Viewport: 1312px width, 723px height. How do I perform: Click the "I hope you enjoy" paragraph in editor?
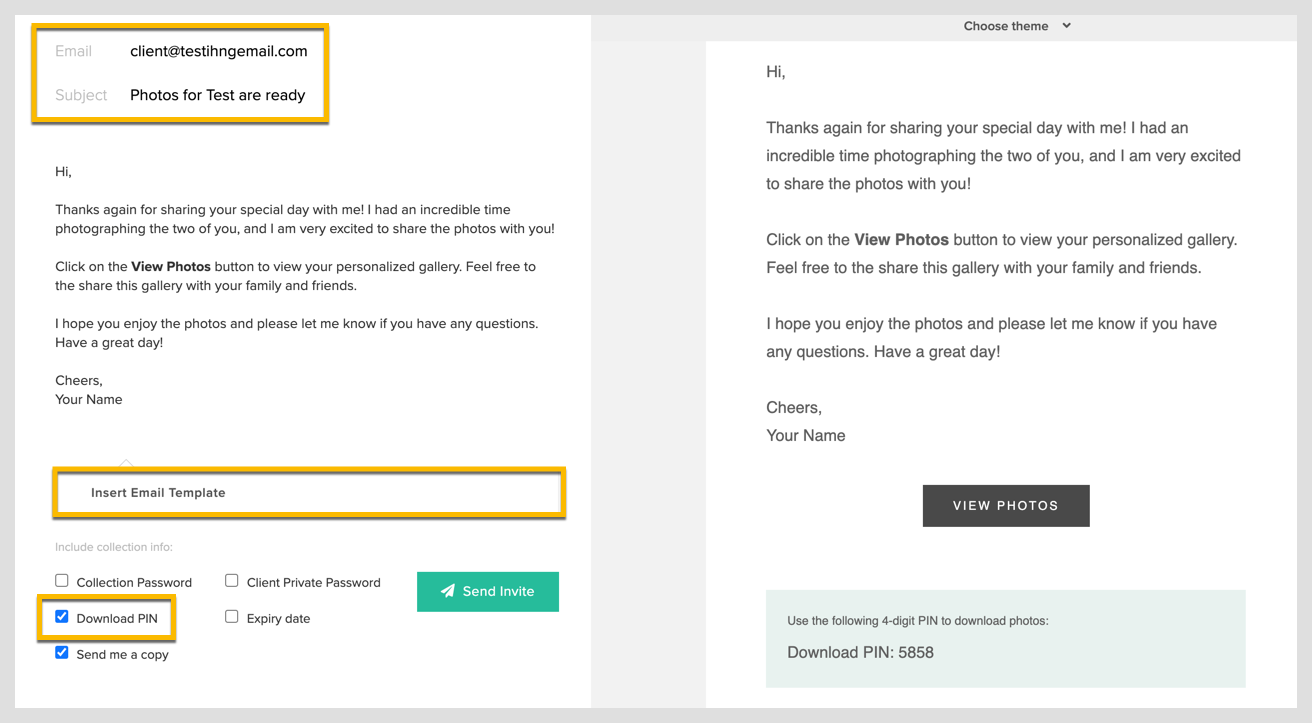[x=297, y=333]
